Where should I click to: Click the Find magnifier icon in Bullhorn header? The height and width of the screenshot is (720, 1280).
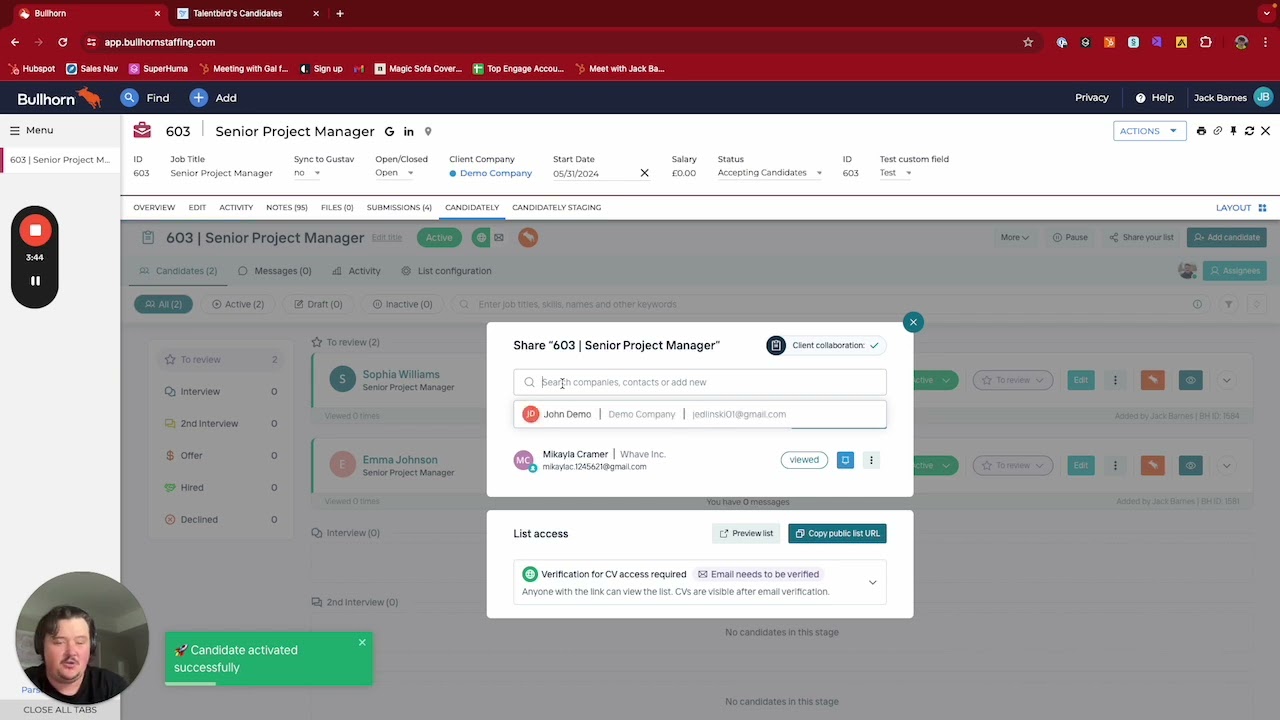pos(129,98)
